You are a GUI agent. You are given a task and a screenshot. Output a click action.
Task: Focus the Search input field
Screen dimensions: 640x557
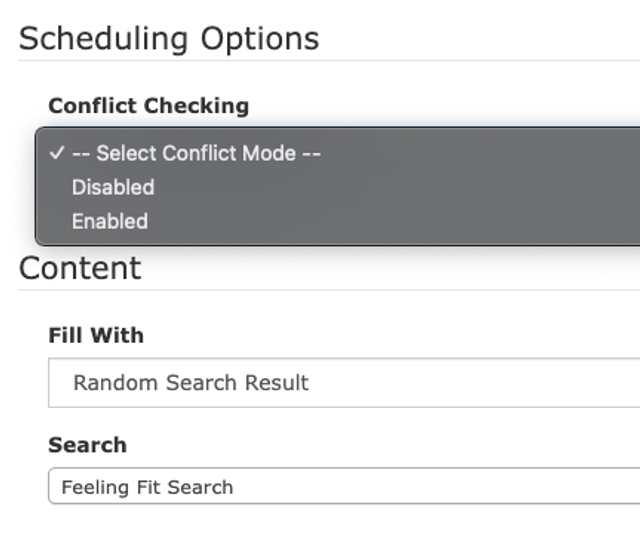[x=400, y=487]
